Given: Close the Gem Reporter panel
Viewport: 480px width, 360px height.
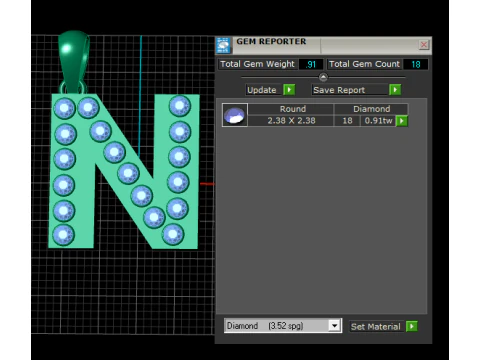Looking at the screenshot, I should click(424, 45).
